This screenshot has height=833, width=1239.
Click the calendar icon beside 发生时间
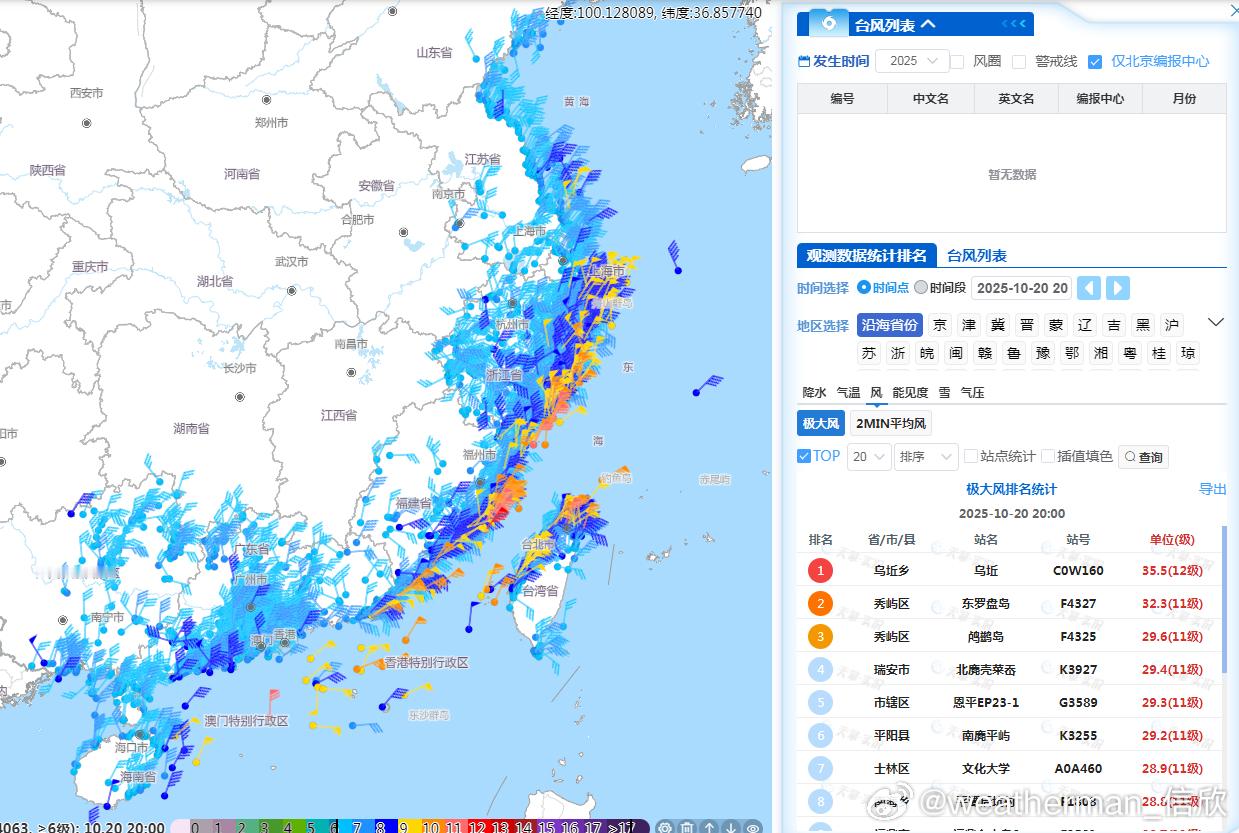pos(804,61)
